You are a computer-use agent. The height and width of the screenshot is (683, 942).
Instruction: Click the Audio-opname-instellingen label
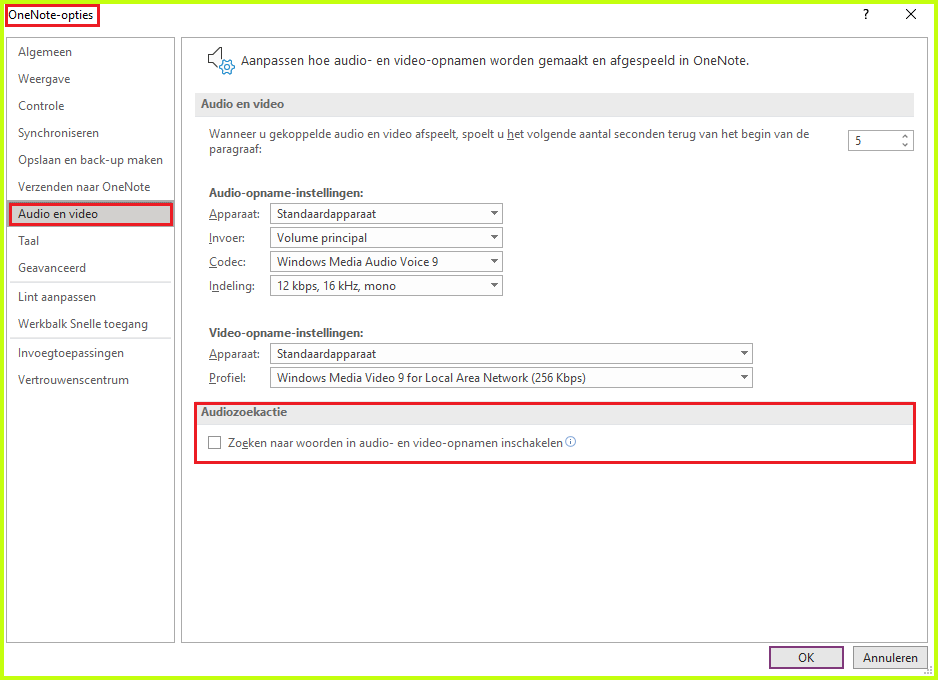(x=287, y=193)
